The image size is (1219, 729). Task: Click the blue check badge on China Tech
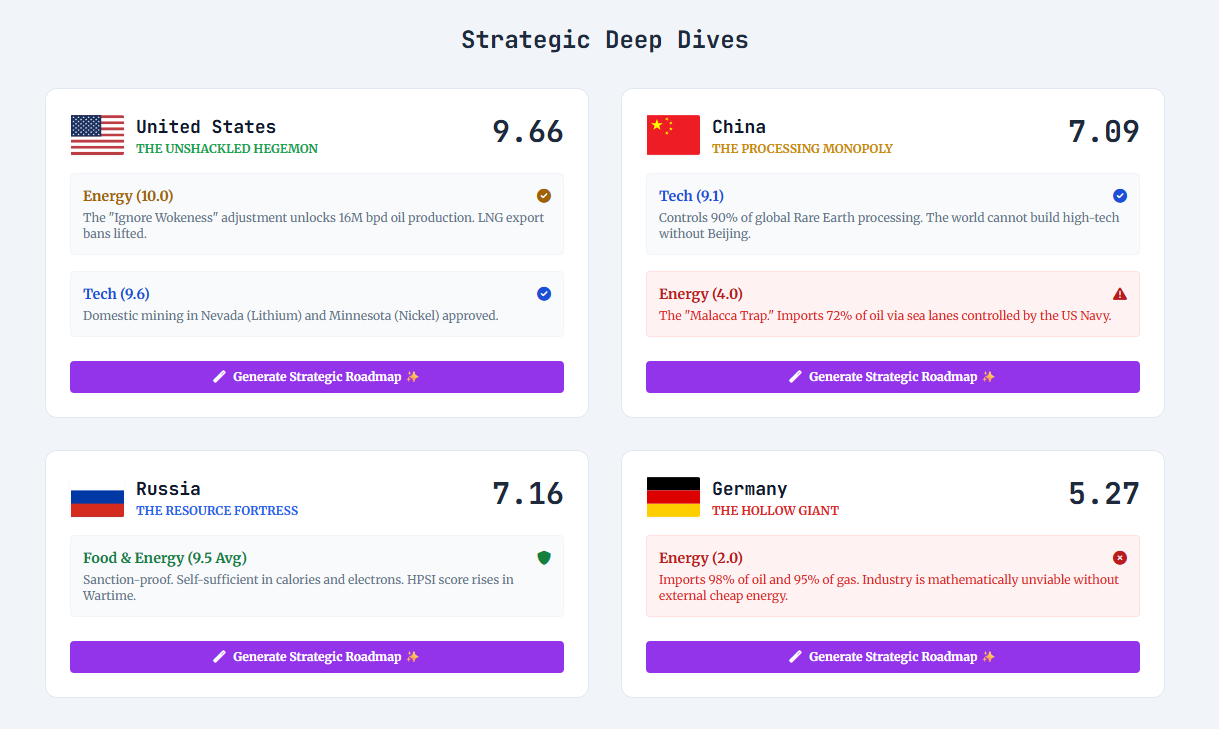pyautogui.click(x=1120, y=196)
